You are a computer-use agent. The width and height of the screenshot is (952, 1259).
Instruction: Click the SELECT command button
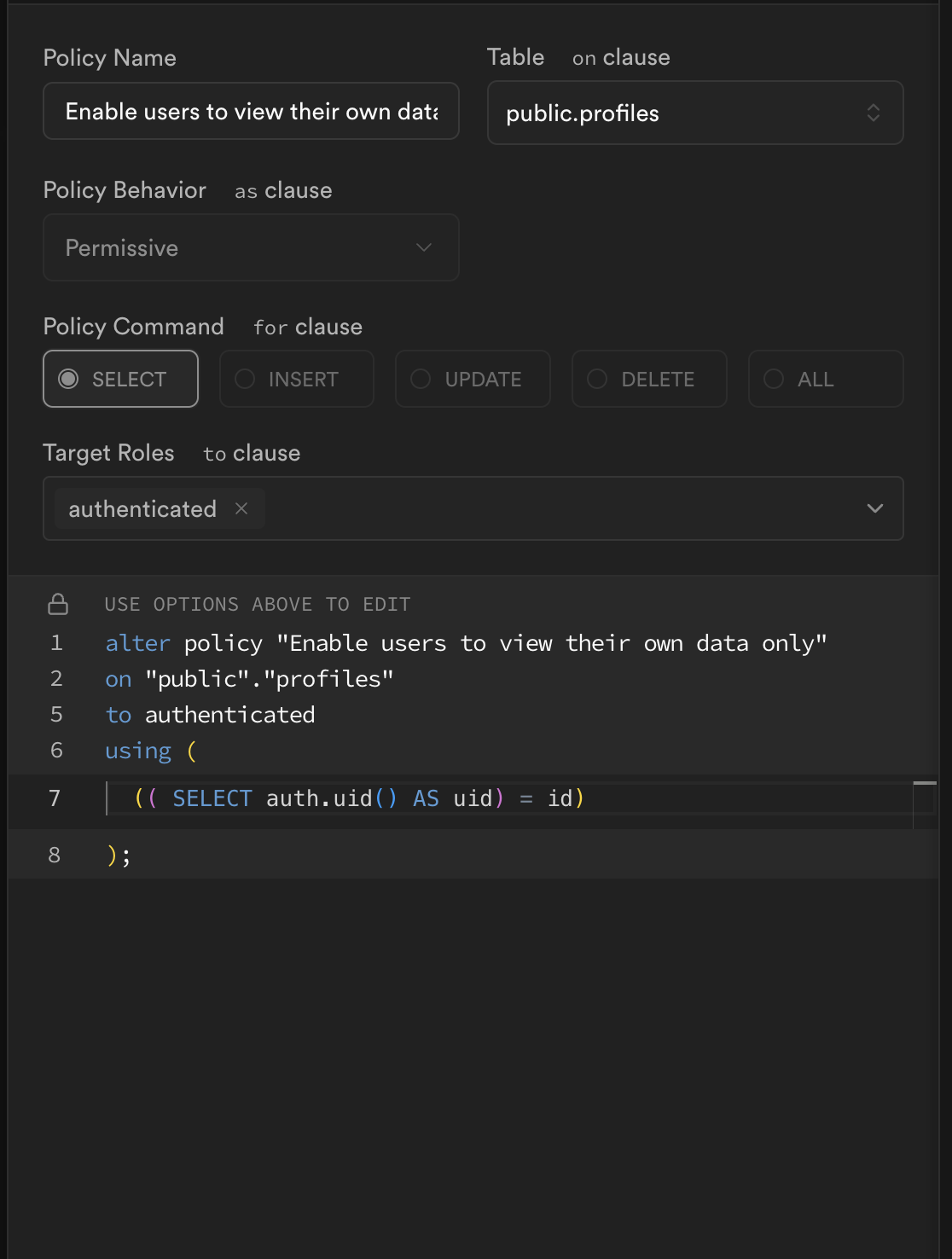click(x=120, y=379)
